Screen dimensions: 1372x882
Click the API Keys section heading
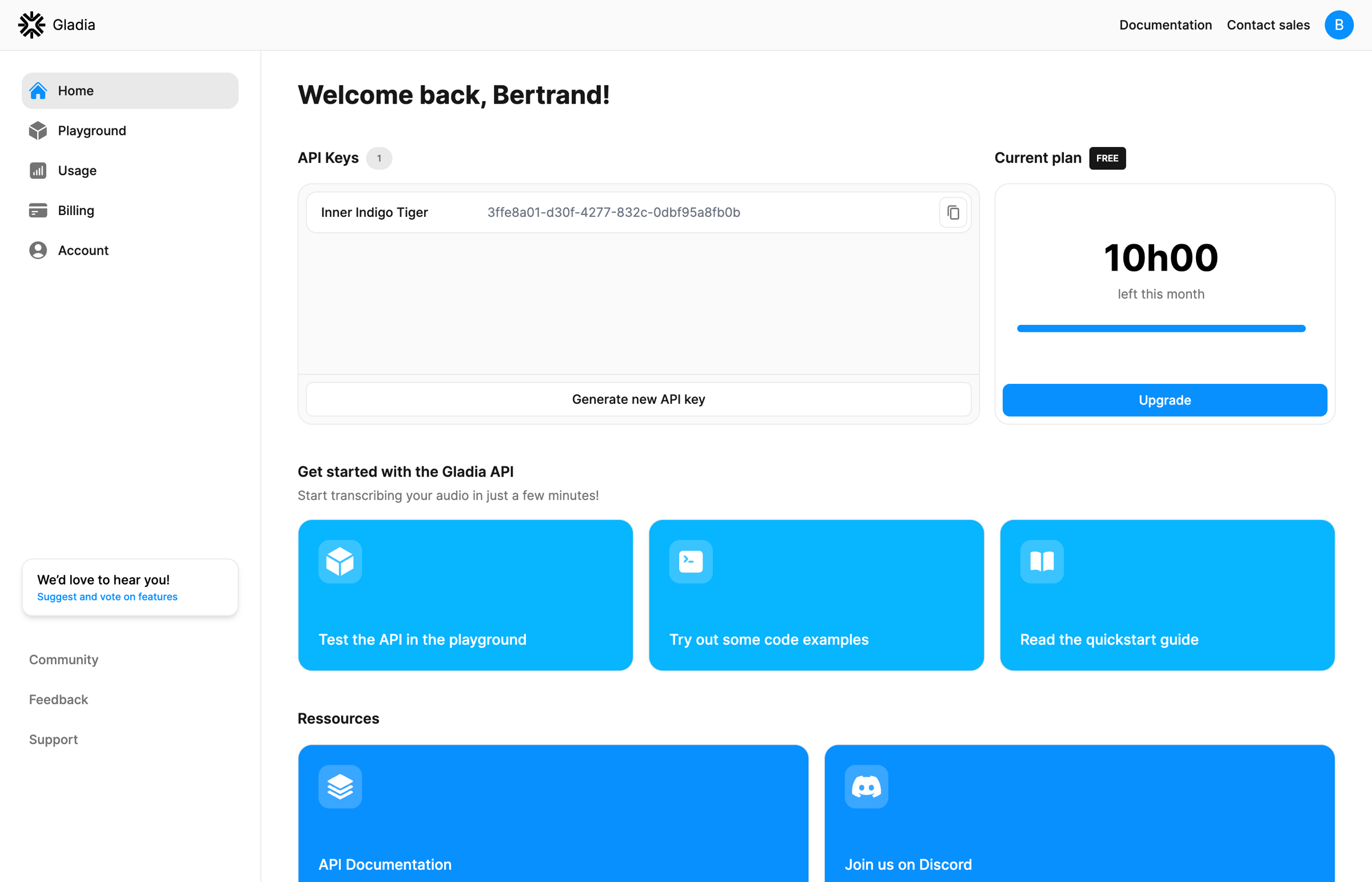click(328, 158)
